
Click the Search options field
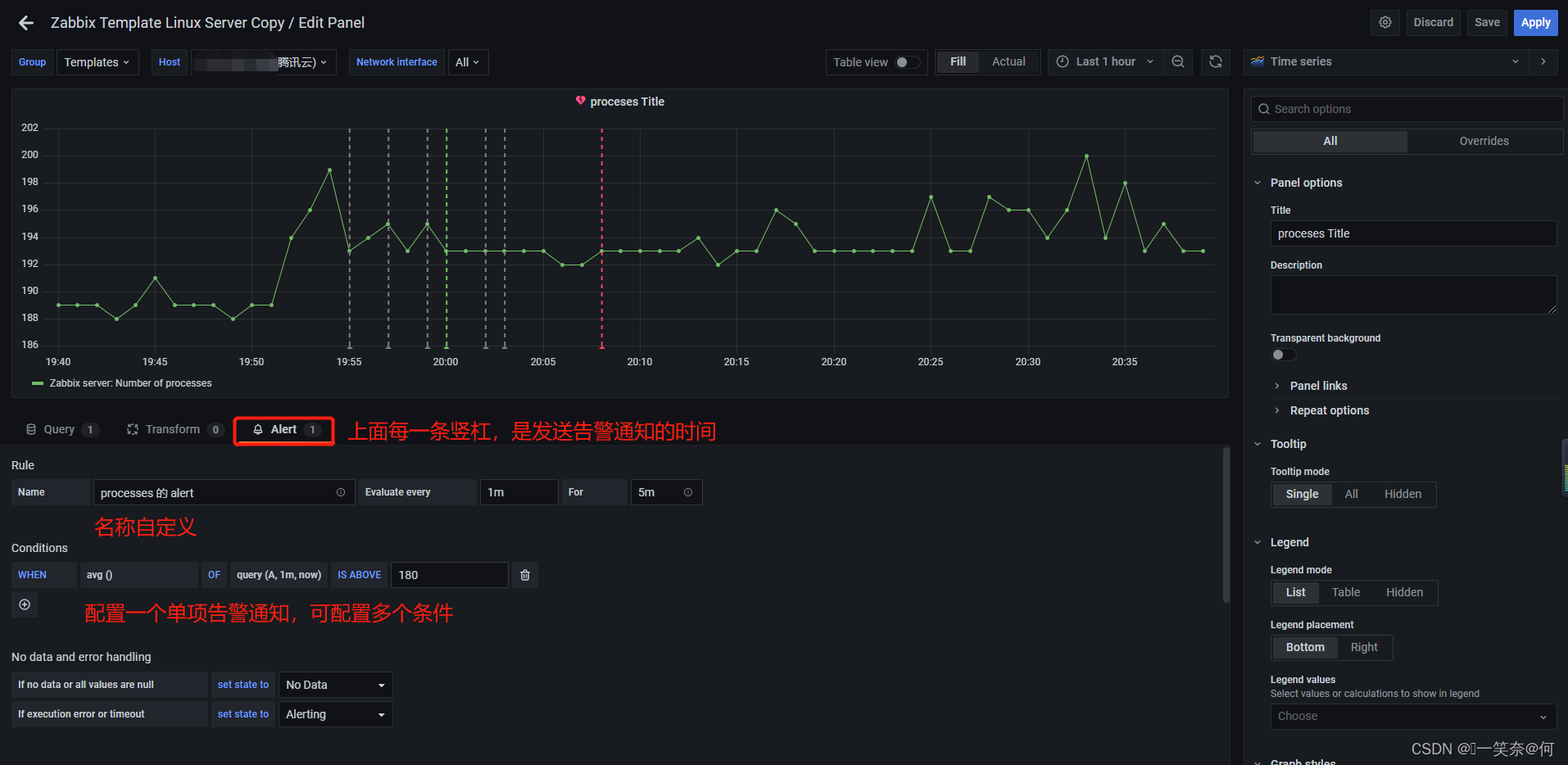click(1407, 109)
